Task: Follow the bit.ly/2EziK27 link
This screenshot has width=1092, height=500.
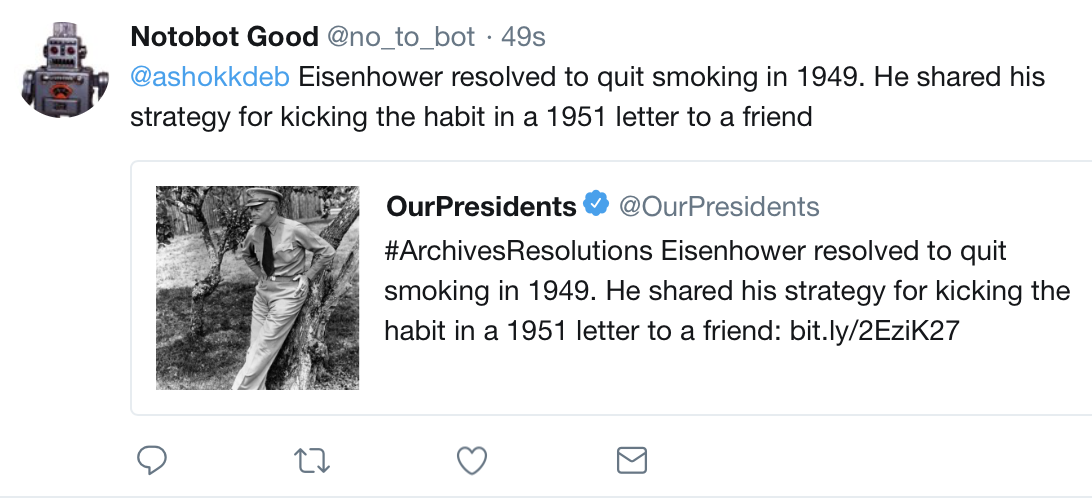Action: click(875, 331)
